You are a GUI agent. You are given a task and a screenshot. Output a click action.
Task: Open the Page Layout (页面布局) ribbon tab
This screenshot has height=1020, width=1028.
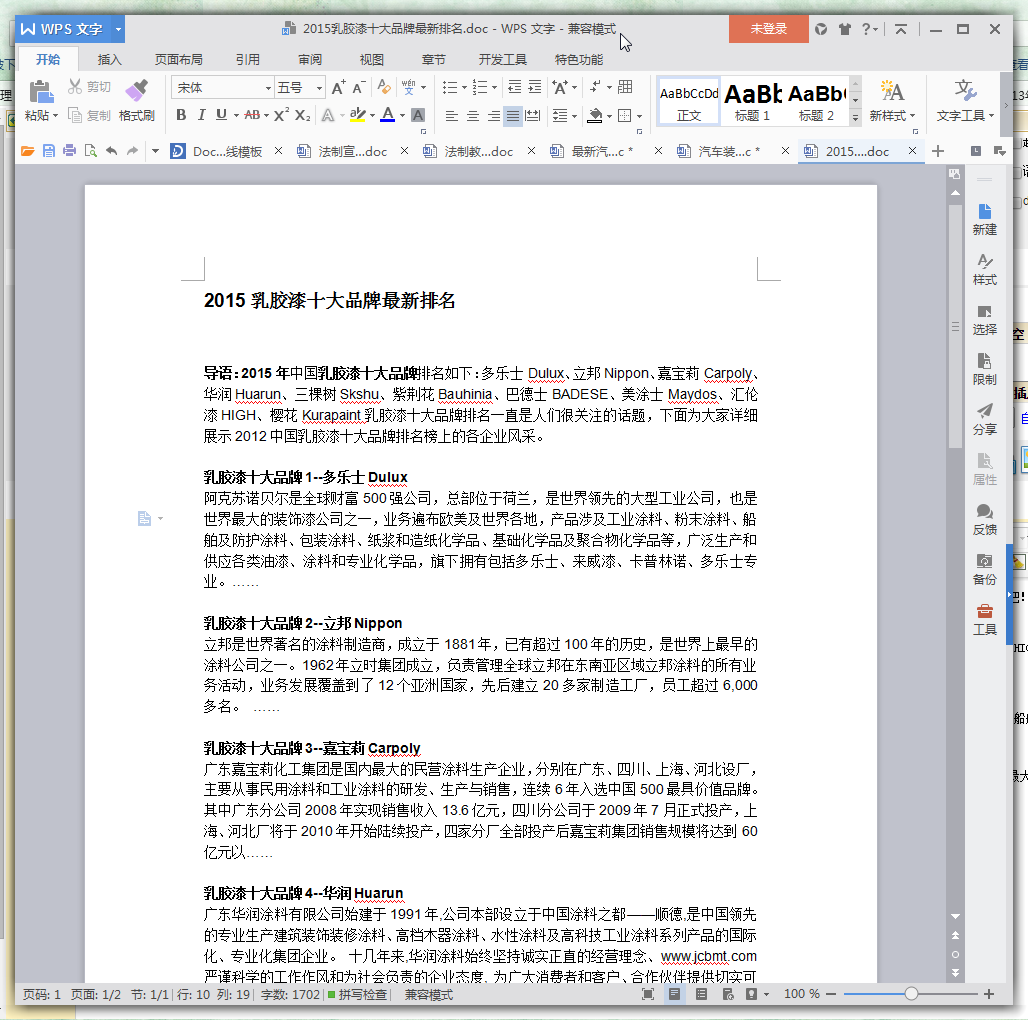click(178, 60)
